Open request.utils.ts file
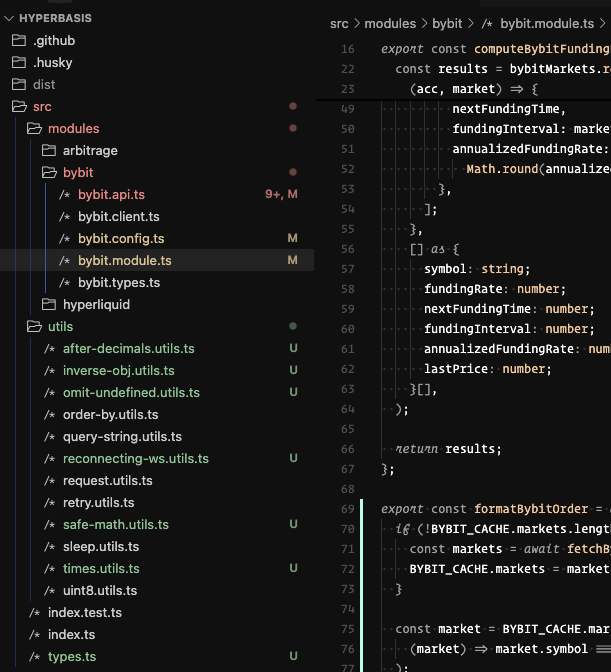Screen dimensions: 611x672 pyautogui.click(x=108, y=480)
